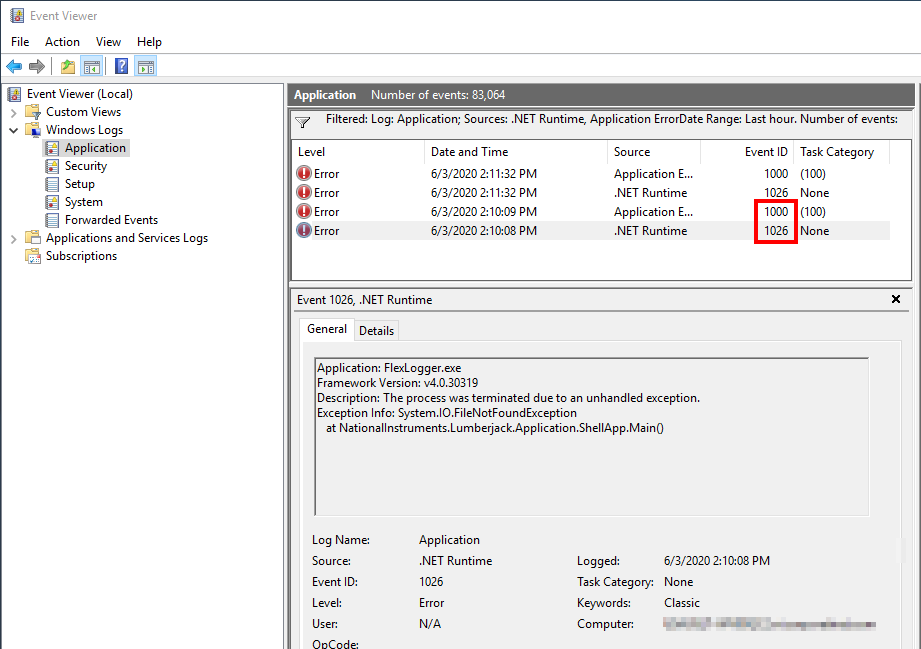Image resolution: width=921 pixels, height=649 pixels.
Task: Toggle the Show/Hide Console Tree button
Action: [x=92, y=67]
